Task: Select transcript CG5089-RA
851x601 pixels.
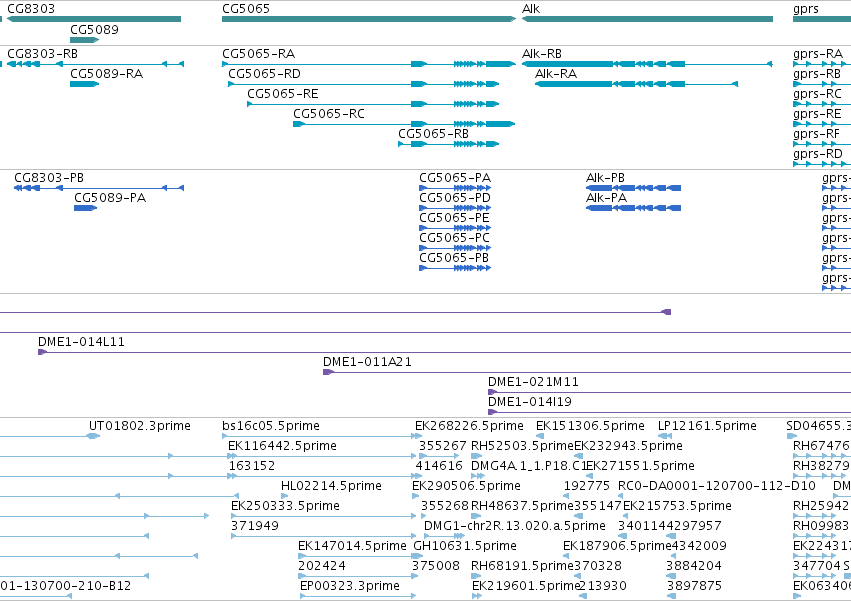Action: click(106, 74)
